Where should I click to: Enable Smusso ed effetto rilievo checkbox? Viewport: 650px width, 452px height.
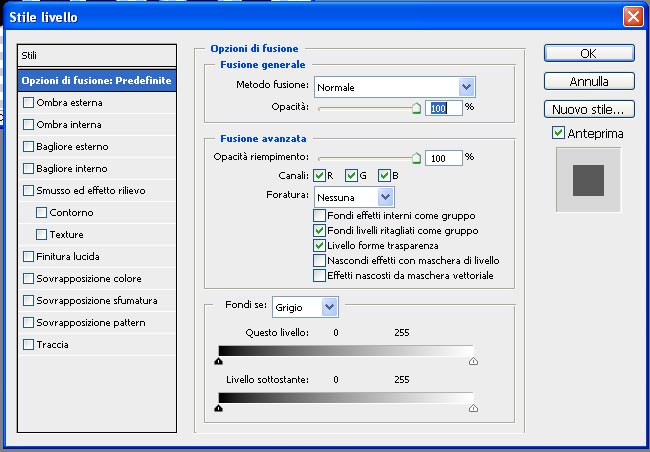[x=28, y=190]
